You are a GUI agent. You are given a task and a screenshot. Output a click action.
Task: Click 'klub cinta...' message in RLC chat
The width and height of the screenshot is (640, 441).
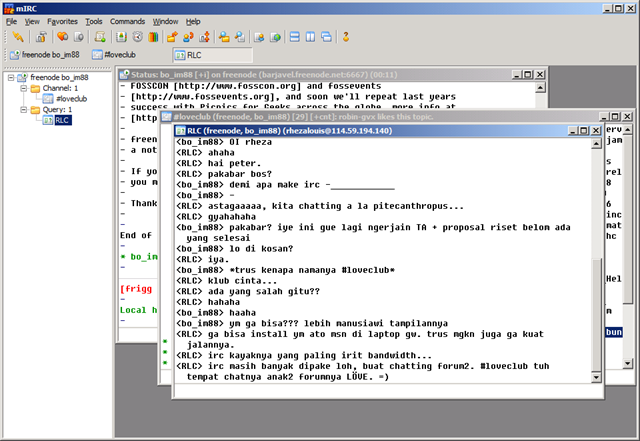pos(227,281)
